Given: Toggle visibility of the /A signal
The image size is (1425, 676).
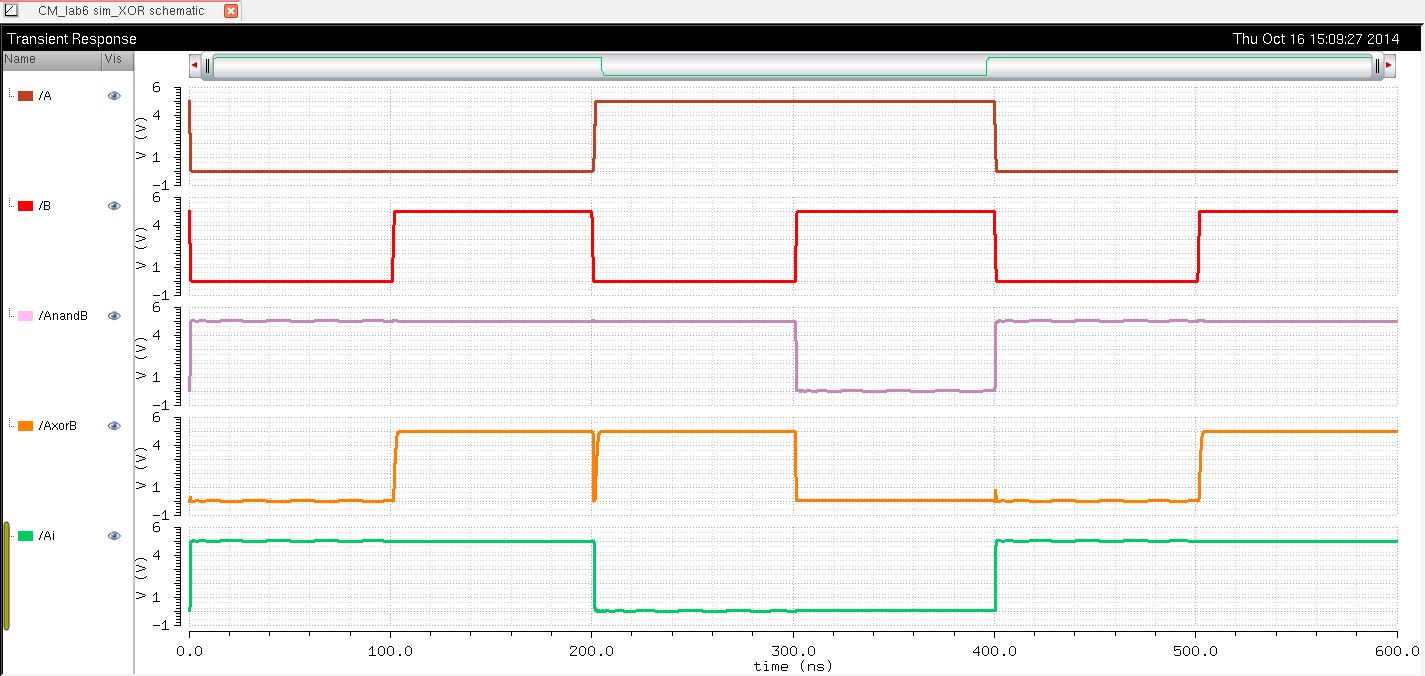Looking at the screenshot, I should 114,95.
